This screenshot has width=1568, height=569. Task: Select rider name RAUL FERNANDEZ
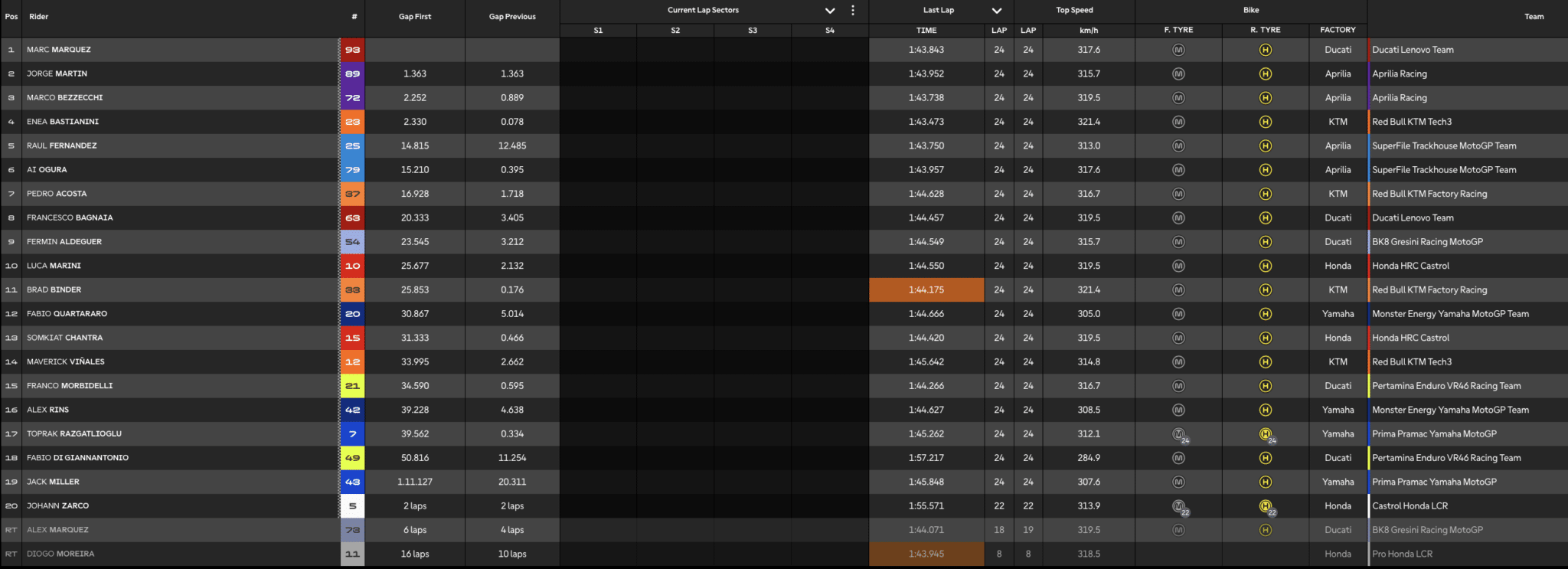pyautogui.click(x=64, y=146)
